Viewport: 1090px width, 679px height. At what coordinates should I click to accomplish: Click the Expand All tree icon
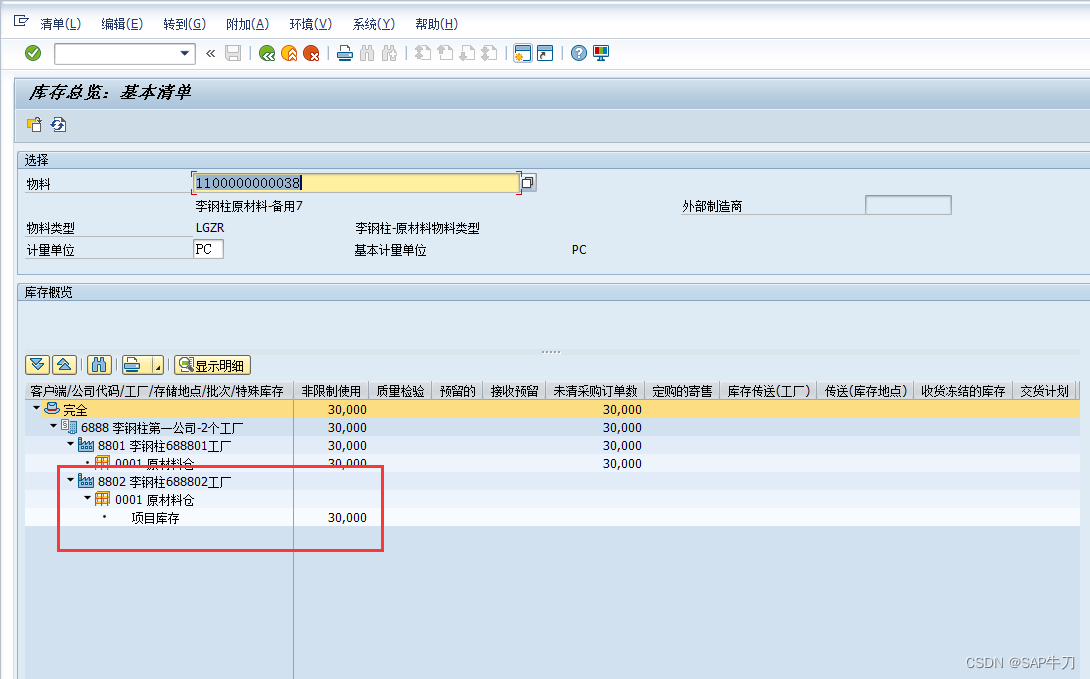38,365
